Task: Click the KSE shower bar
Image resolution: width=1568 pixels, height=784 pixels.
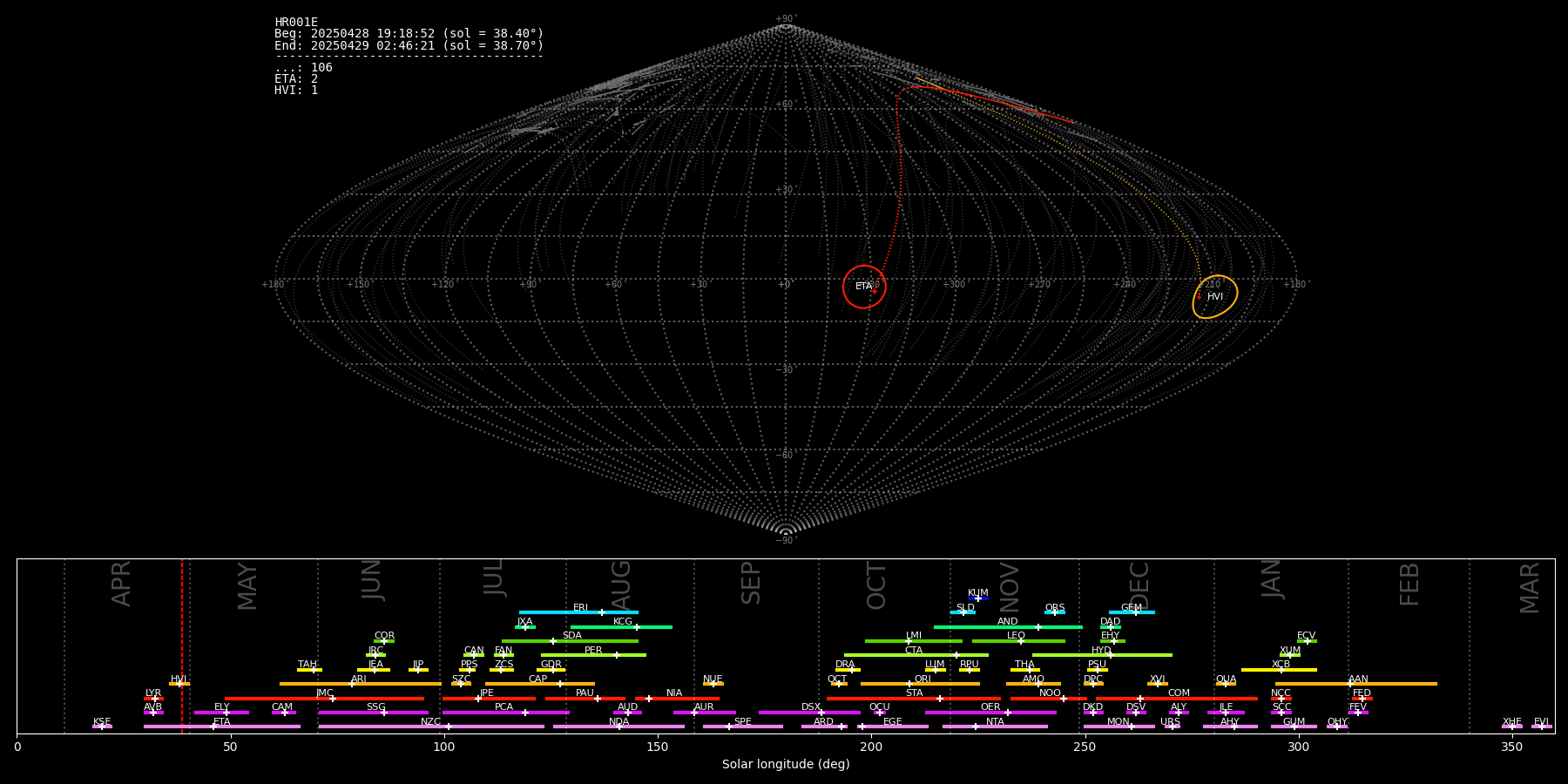Action: click(x=102, y=727)
